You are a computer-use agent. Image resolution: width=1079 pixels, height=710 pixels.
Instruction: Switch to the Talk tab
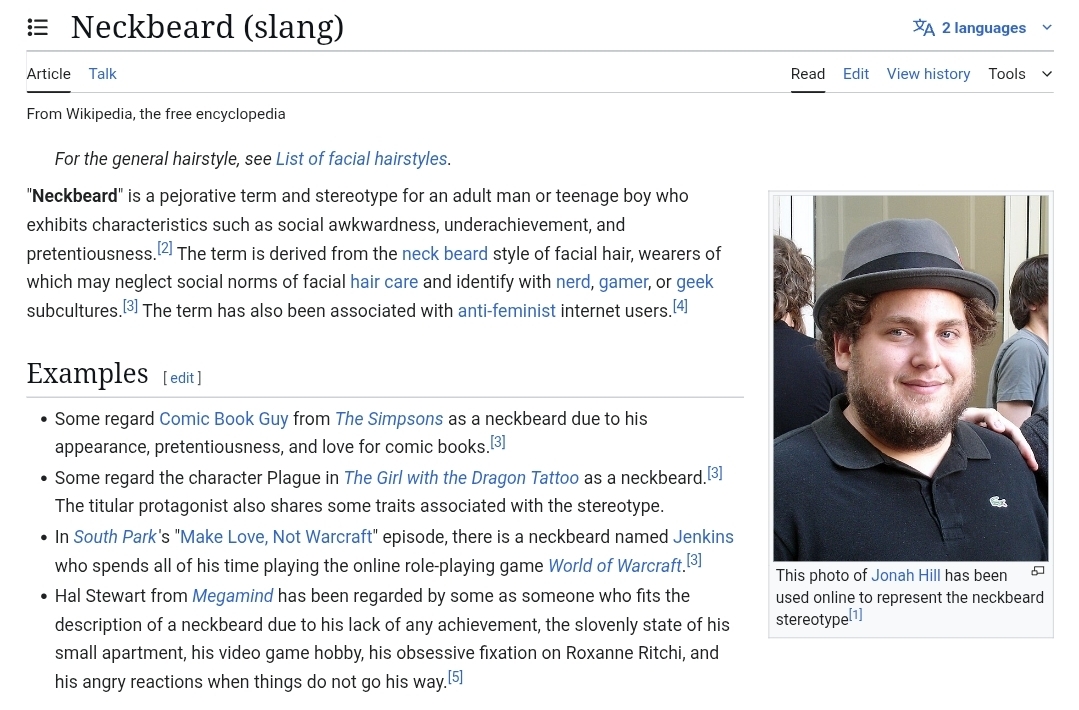pyautogui.click(x=103, y=74)
